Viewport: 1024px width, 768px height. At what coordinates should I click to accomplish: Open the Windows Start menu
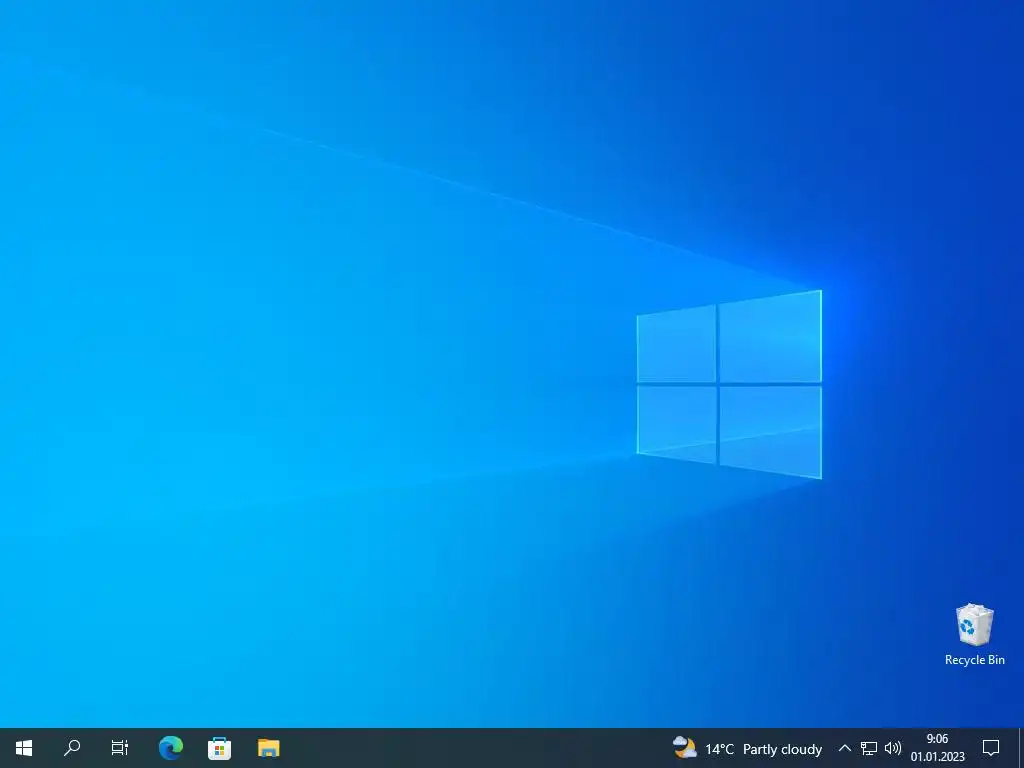pos(24,748)
